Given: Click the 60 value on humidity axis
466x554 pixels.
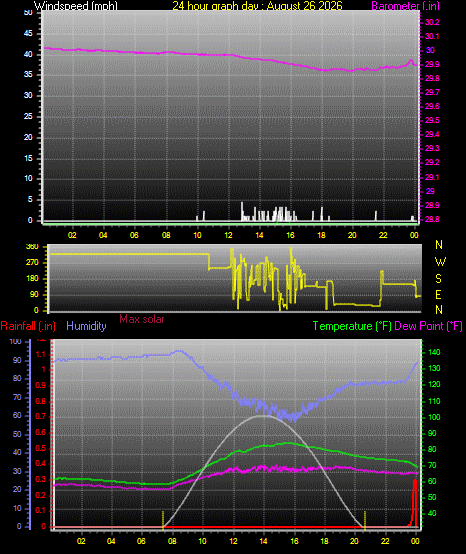Looking at the screenshot, I should pos(17,416).
